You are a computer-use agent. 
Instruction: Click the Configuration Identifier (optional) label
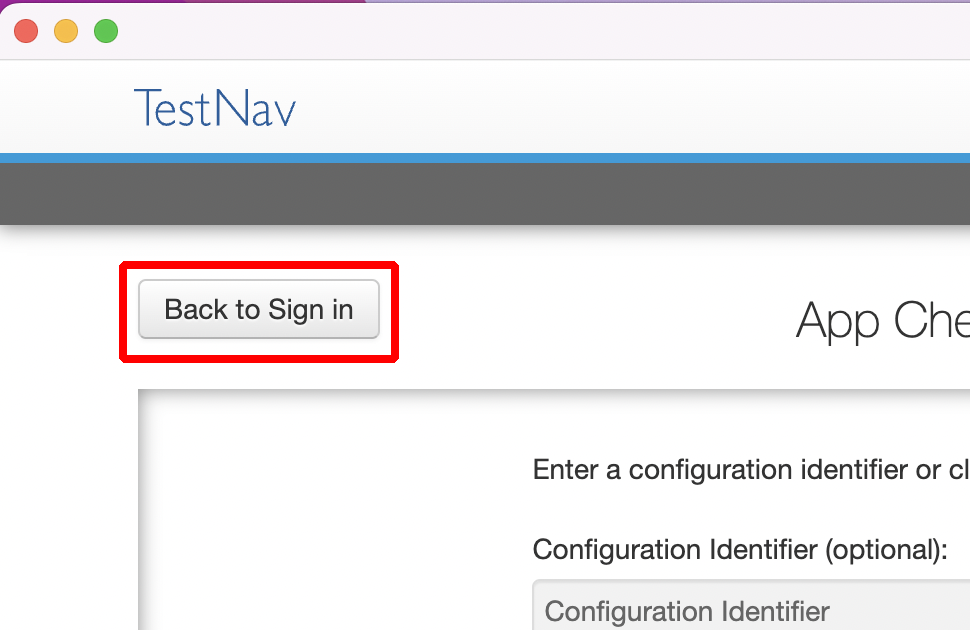click(x=740, y=550)
